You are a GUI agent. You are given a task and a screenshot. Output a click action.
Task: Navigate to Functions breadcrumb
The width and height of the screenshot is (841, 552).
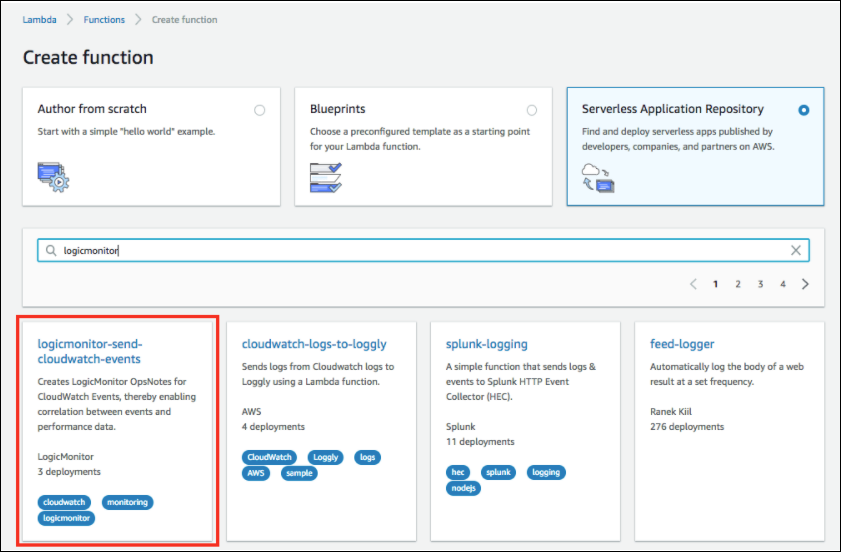[104, 19]
